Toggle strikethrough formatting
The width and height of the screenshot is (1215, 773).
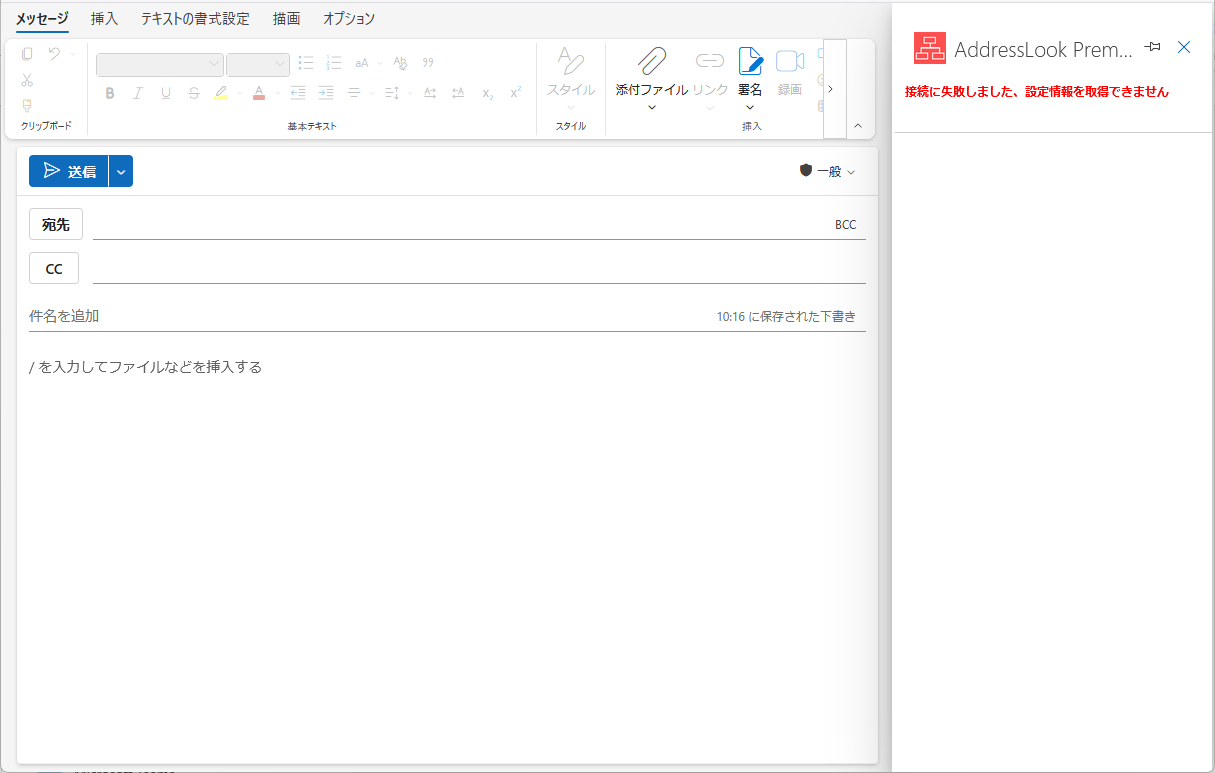194,93
